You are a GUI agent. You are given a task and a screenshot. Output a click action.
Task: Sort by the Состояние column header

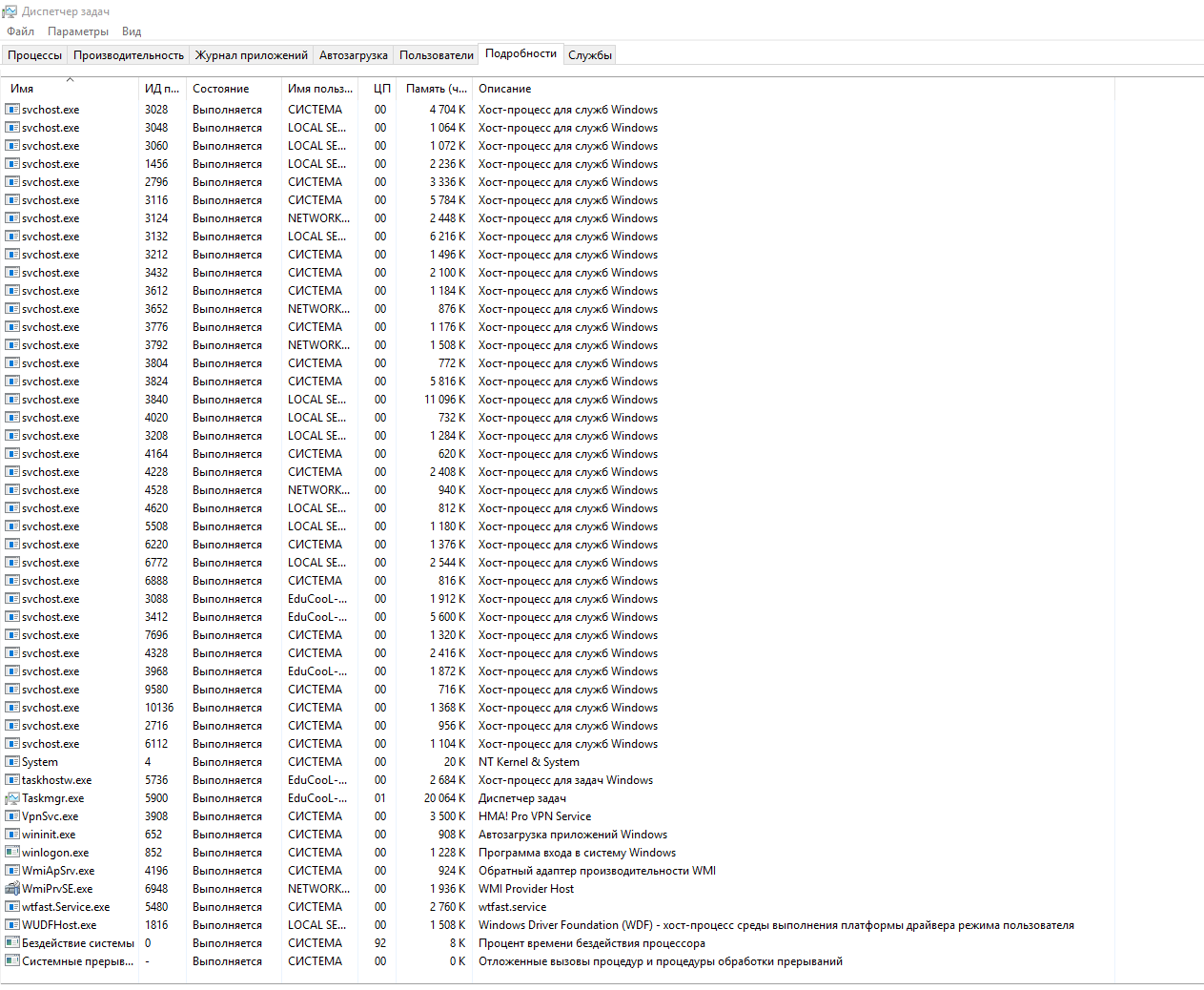pos(234,89)
